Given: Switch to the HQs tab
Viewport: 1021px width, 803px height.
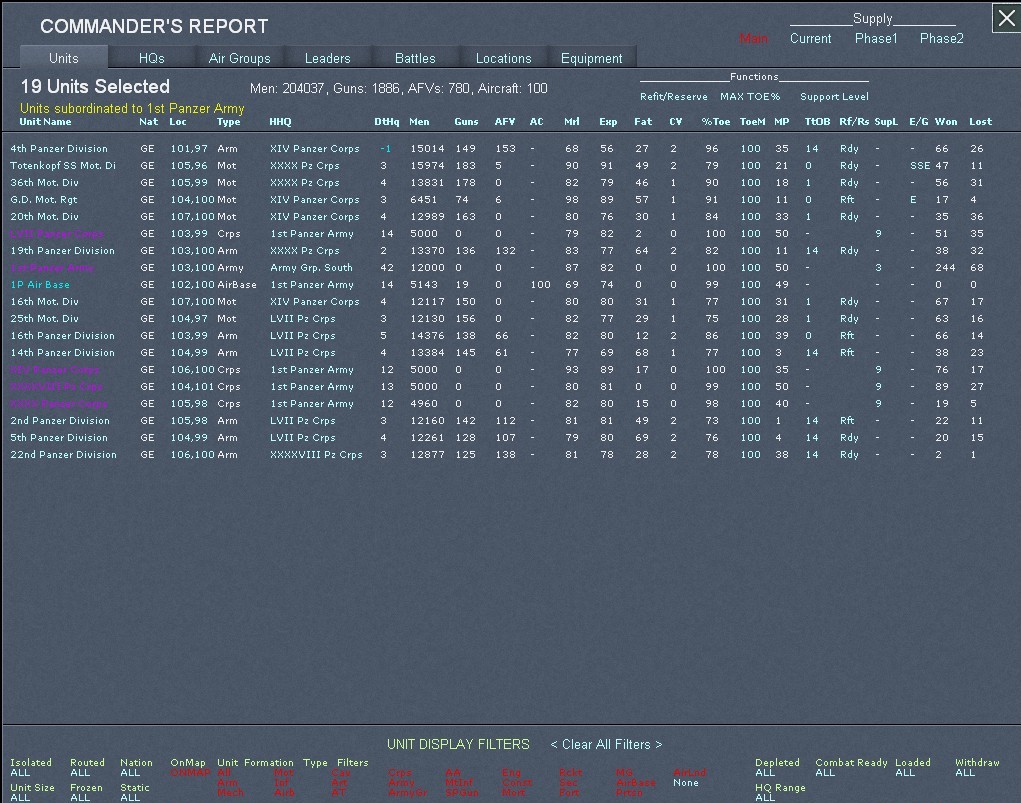Looking at the screenshot, I should pyautogui.click(x=152, y=58).
